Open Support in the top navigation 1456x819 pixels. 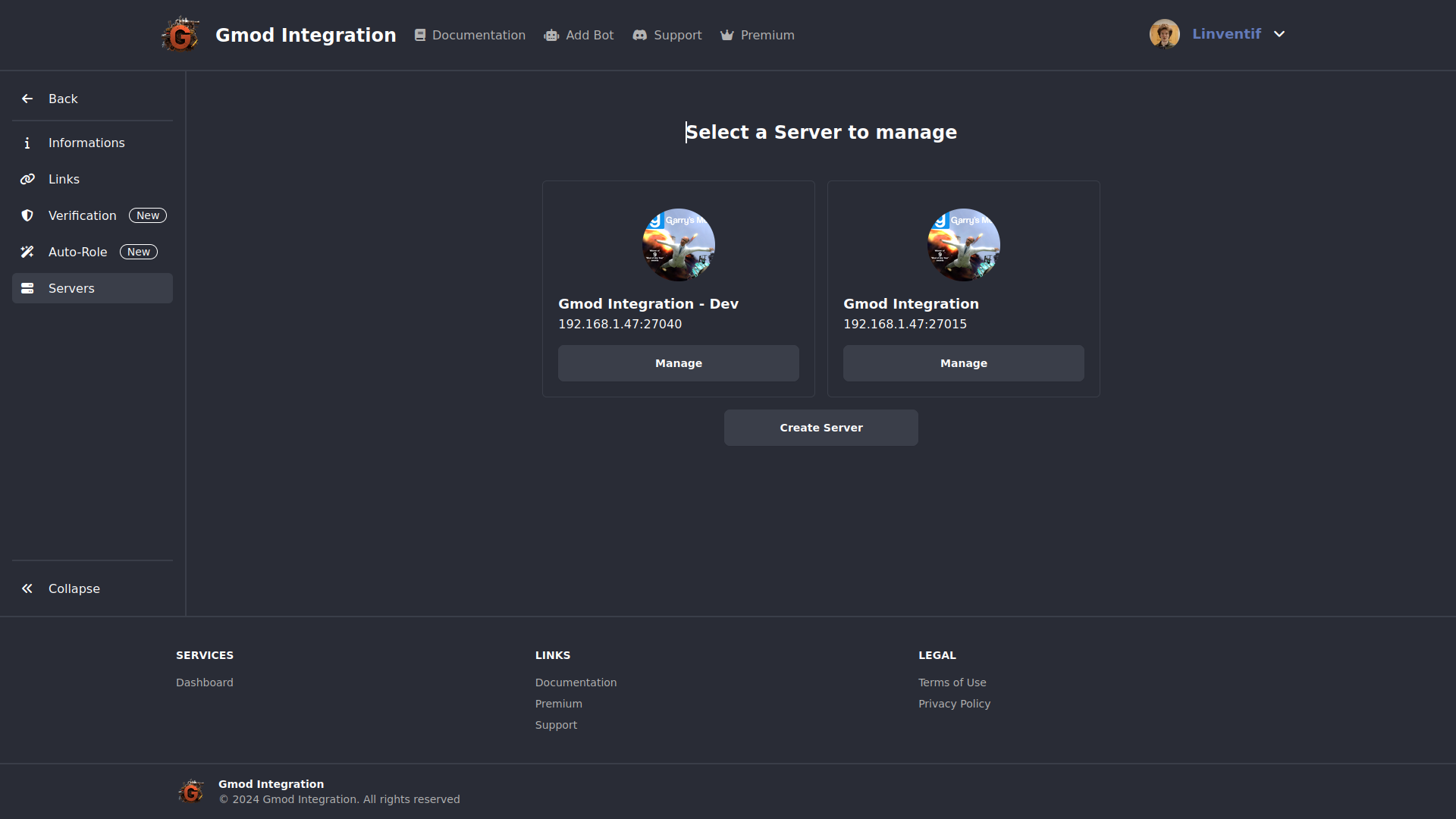point(667,35)
